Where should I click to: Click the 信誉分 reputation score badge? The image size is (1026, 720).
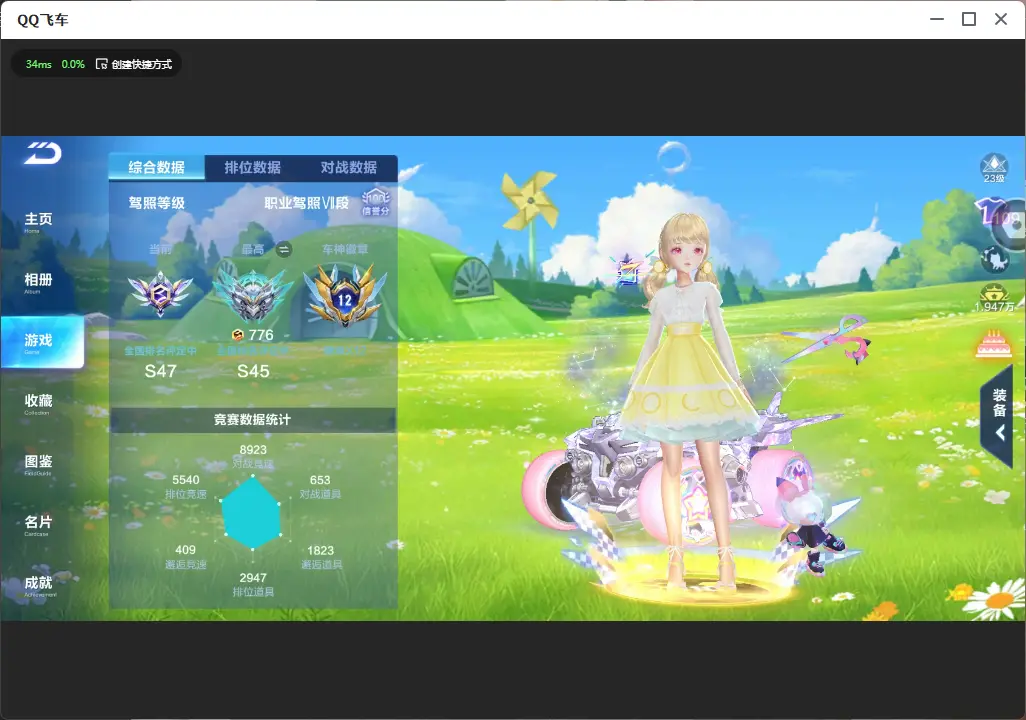click(x=376, y=202)
